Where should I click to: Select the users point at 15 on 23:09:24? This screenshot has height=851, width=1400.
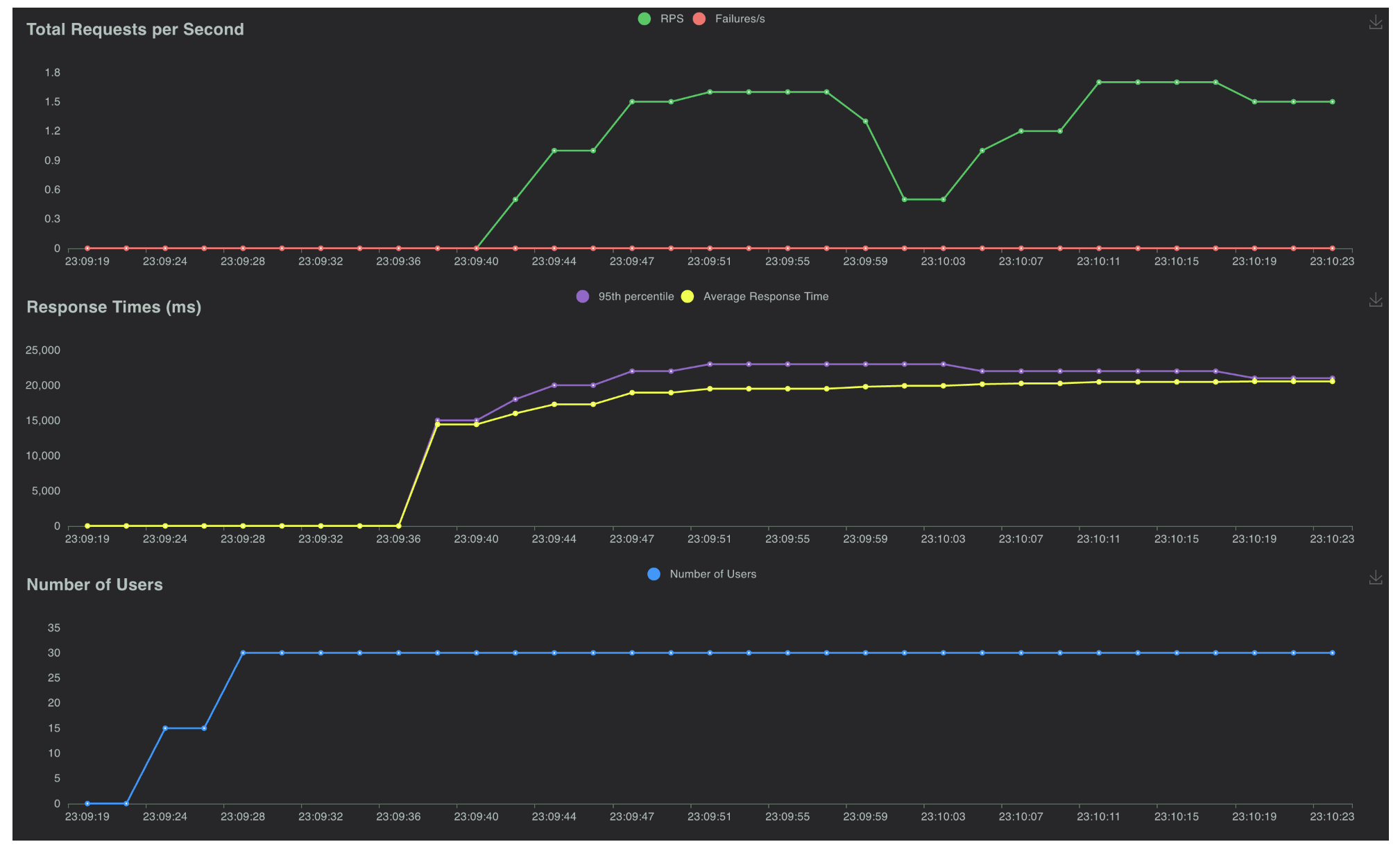tap(165, 728)
